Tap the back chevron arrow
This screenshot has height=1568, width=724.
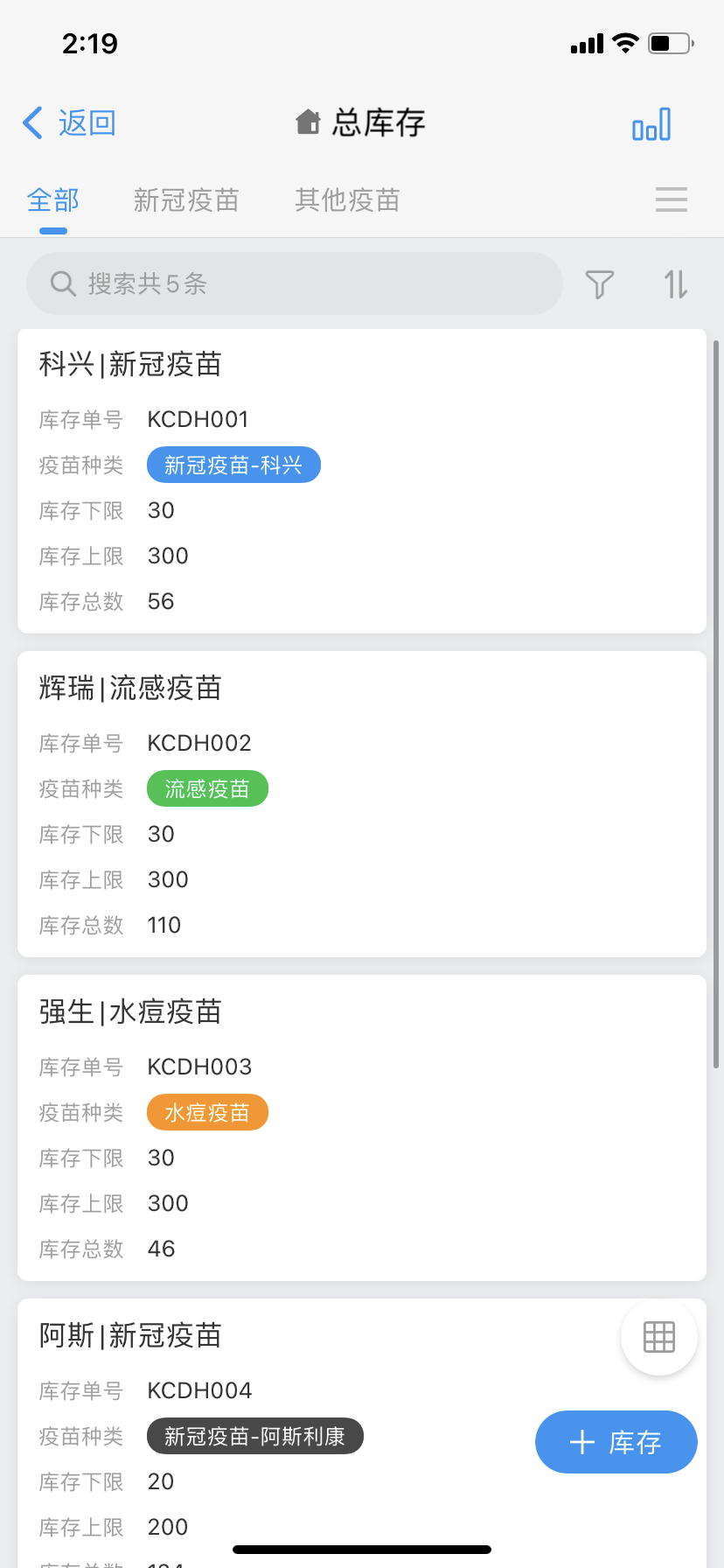click(x=33, y=123)
